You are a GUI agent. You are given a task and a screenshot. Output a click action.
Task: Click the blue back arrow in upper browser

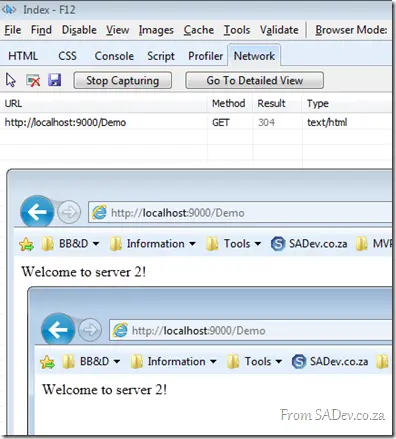pos(37,212)
